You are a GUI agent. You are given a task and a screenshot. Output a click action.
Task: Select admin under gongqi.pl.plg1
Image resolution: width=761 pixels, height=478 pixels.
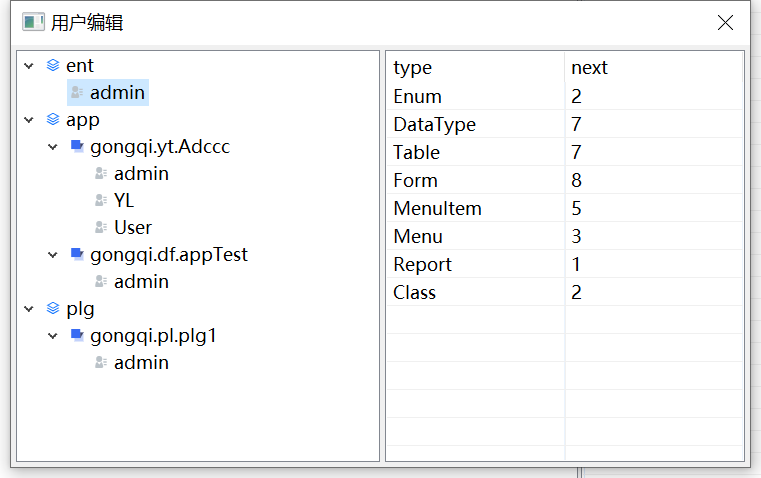click(141, 363)
